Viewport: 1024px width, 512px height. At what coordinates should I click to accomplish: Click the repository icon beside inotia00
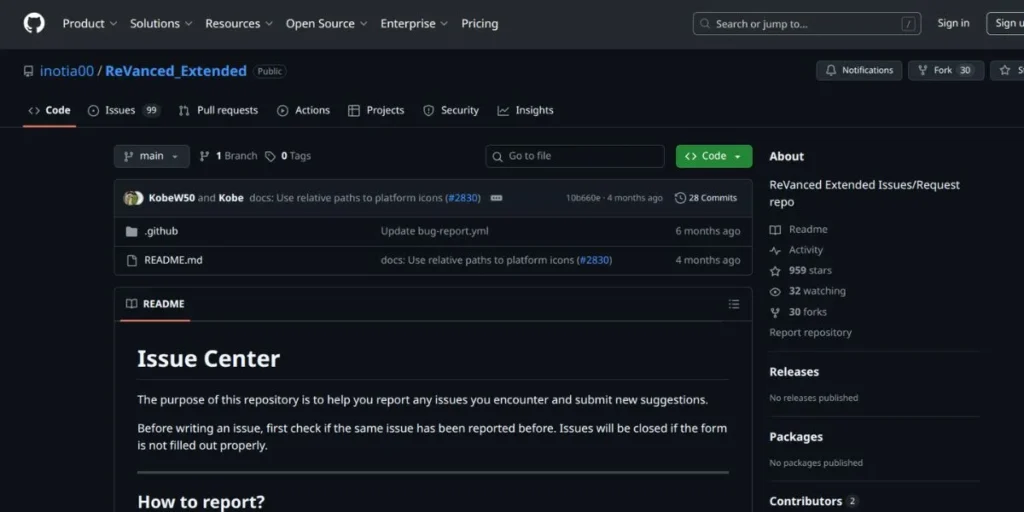point(29,71)
